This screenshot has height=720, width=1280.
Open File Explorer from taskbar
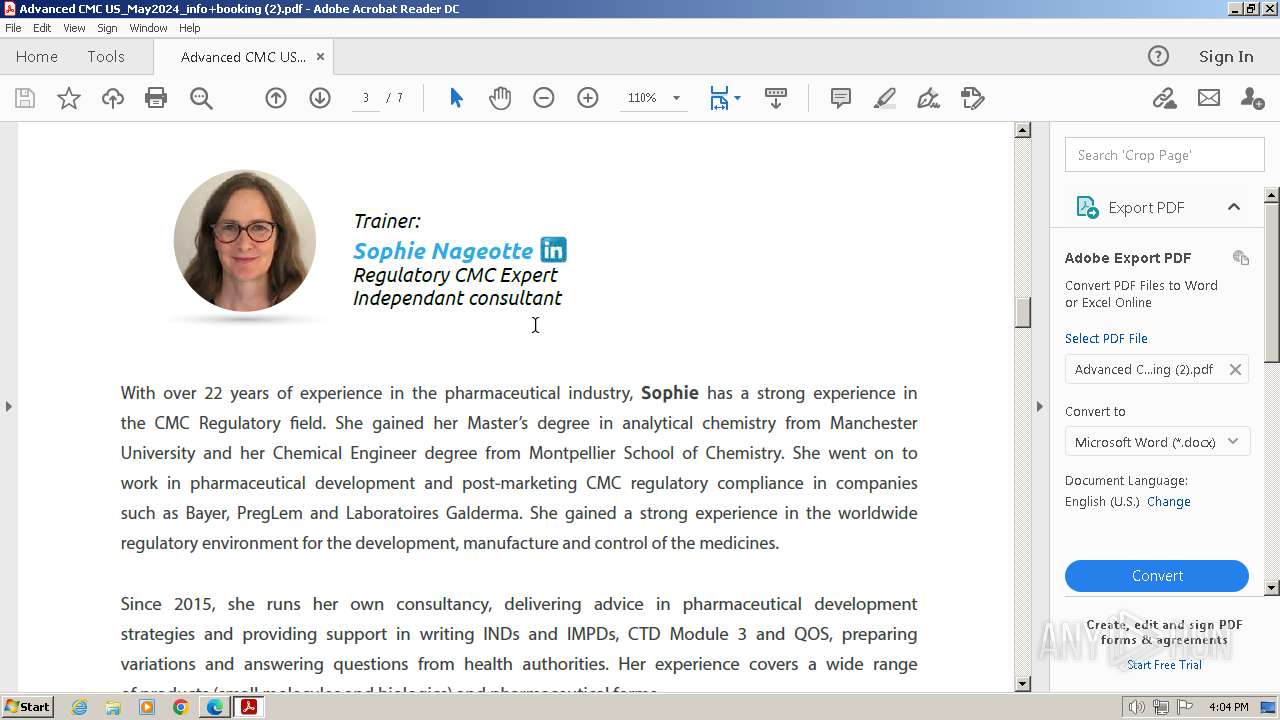[x=113, y=707]
